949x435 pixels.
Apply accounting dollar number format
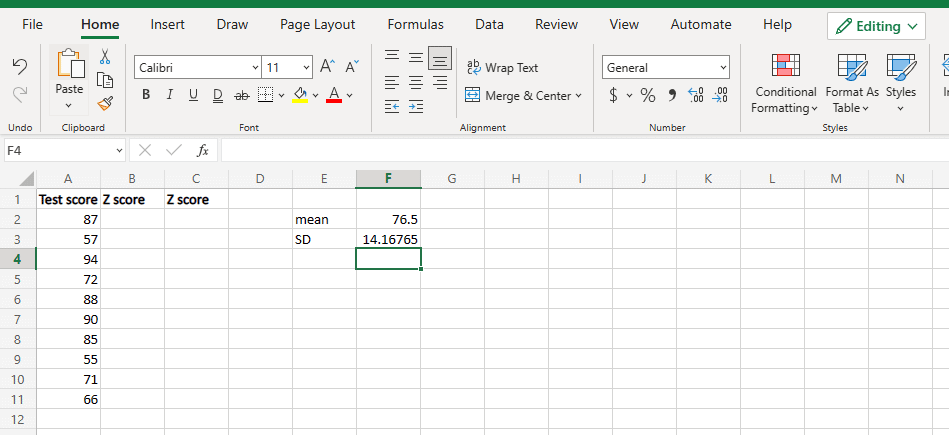614,95
